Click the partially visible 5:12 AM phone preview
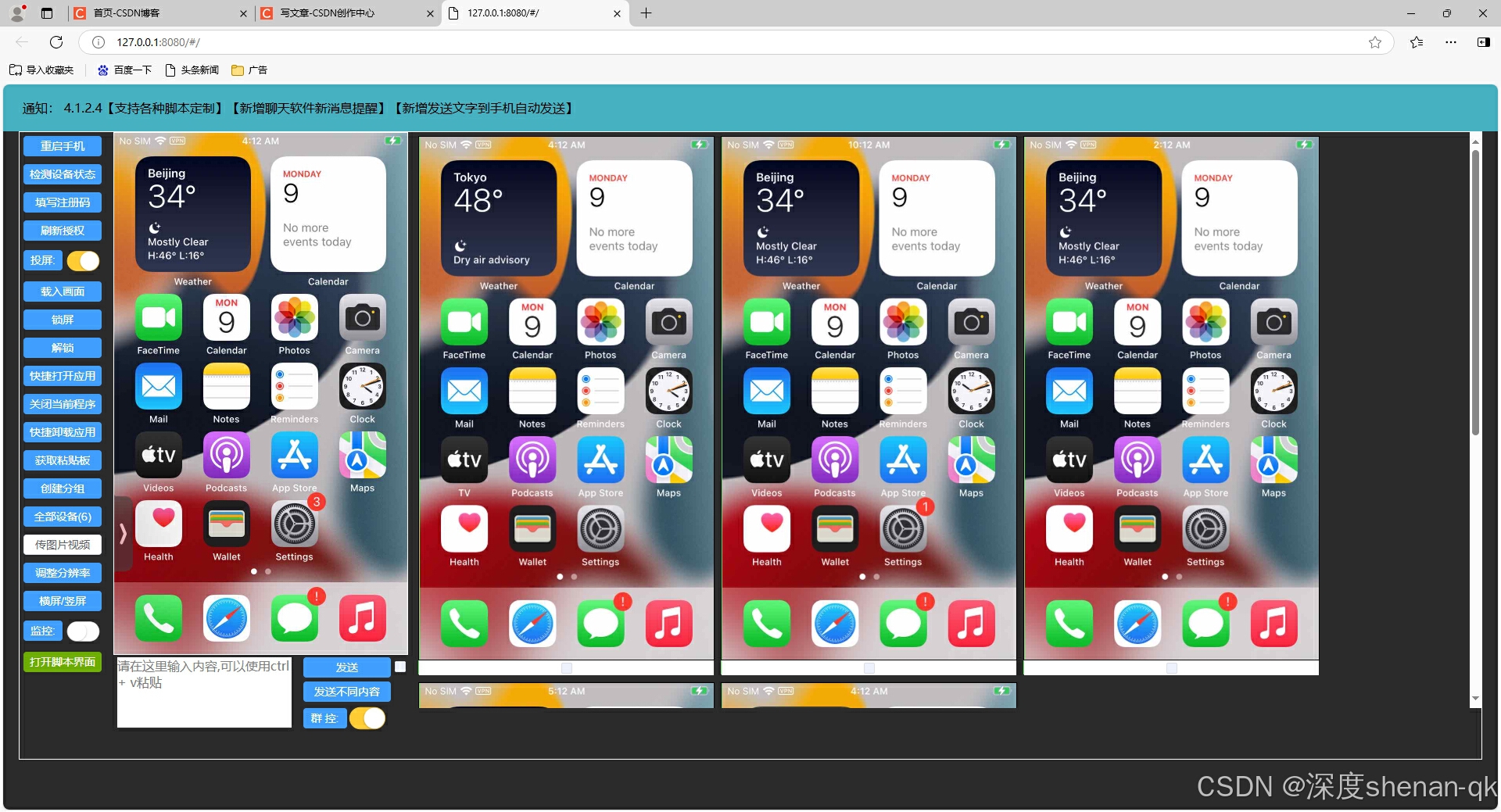The width and height of the screenshot is (1501, 812). pos(566,696)
